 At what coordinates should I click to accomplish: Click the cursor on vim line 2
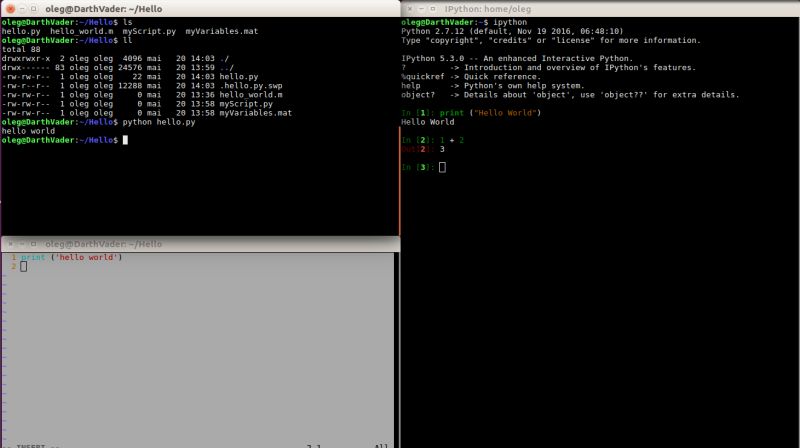(x=23, y=266)
